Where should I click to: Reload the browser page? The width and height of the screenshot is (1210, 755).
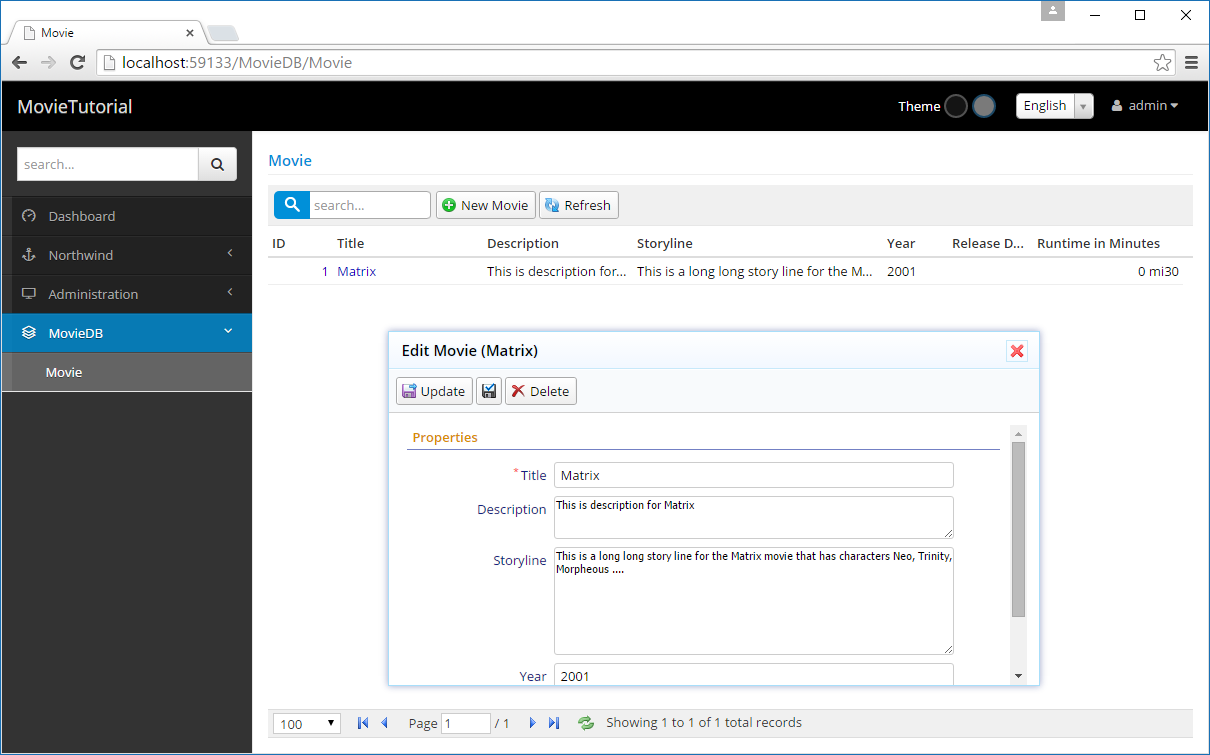pyautogui.click(x=77, y=63)
